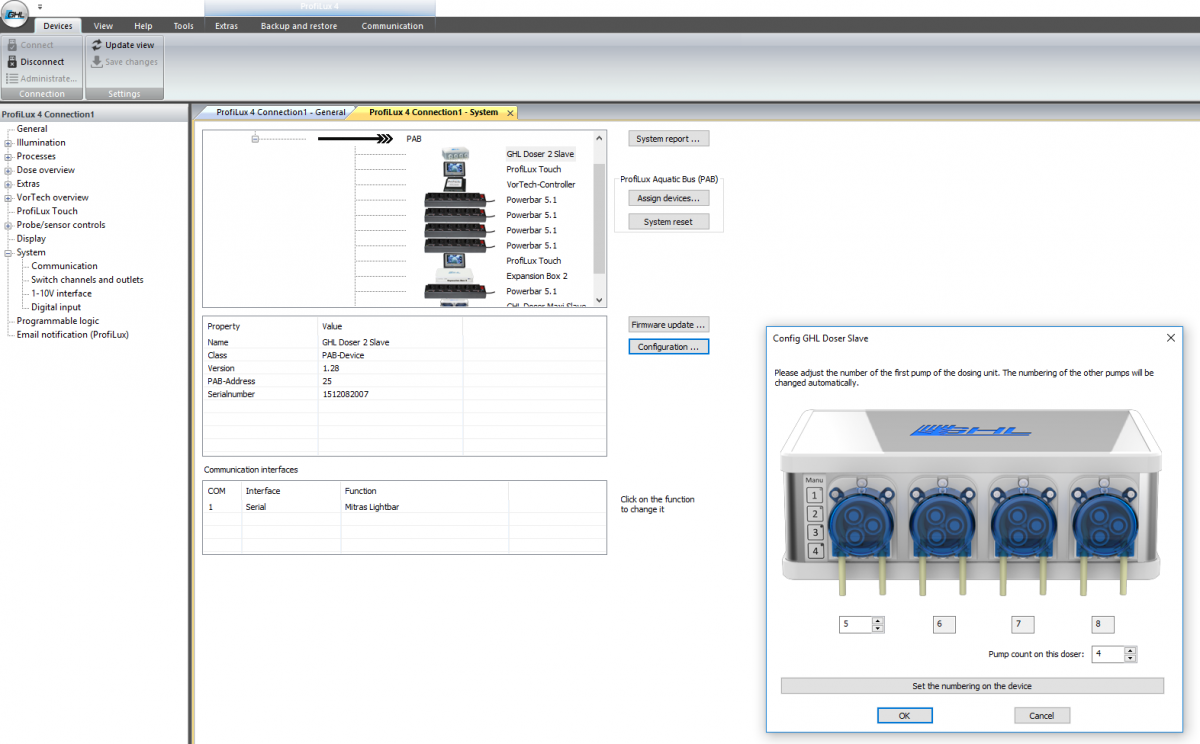Select Expansion Box 2 in the device list
1200x744 pixels.
click(537, 276)
